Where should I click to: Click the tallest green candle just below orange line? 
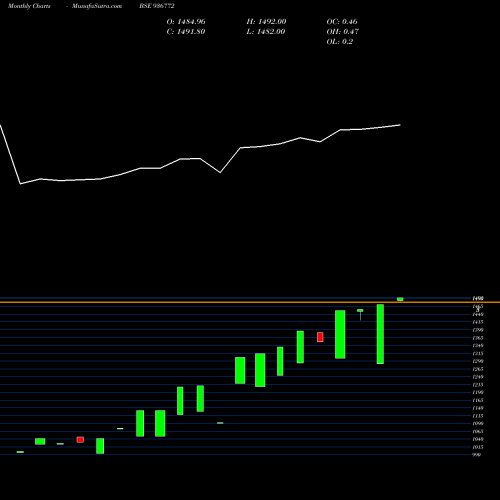pos(380,334)
